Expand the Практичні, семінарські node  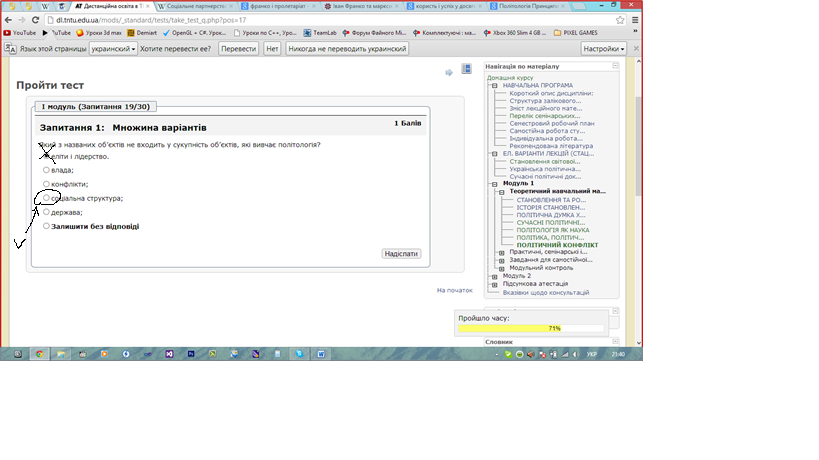click(501, 253)
